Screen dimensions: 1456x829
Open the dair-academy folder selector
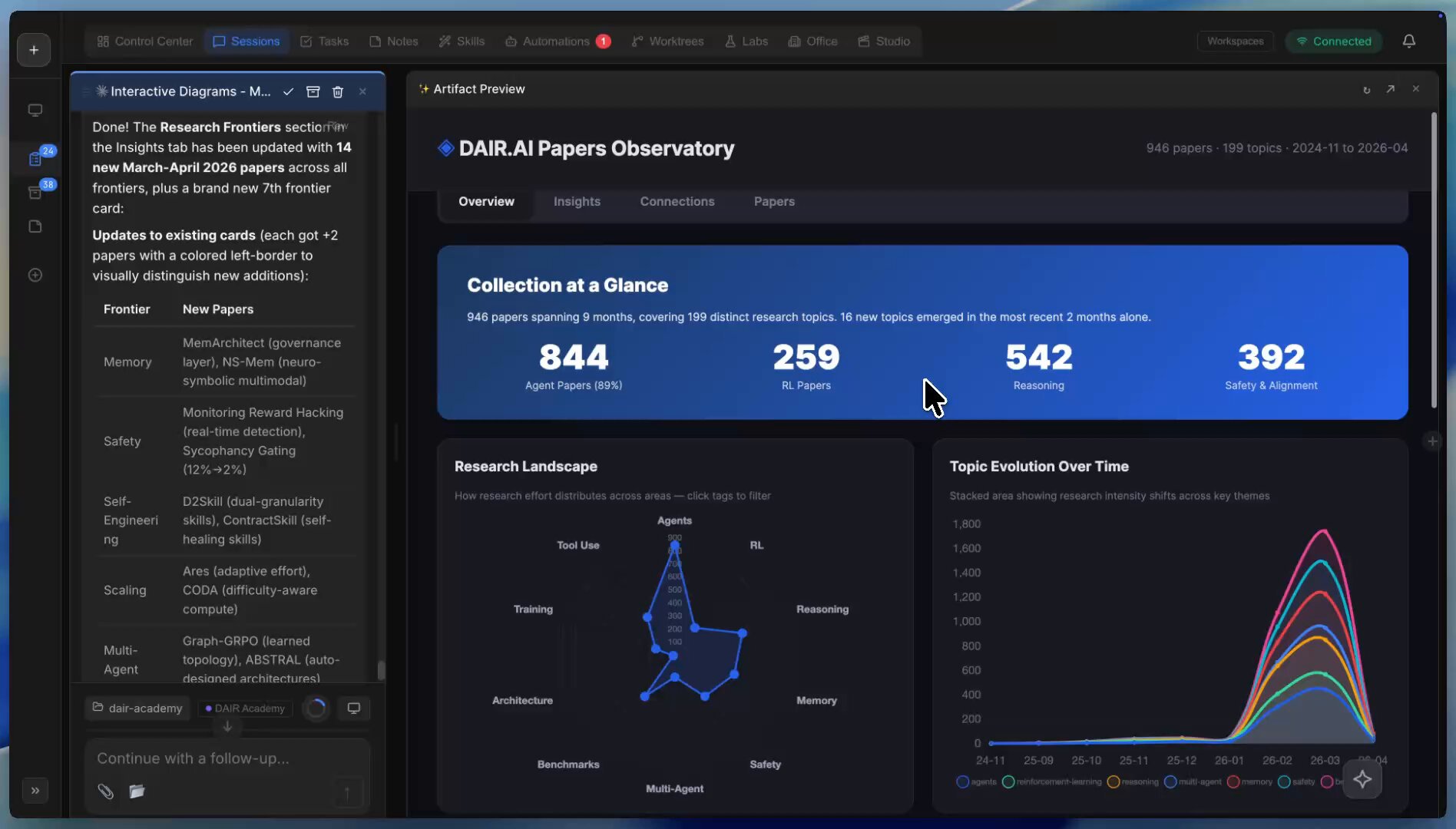pyautogui.click(x=138, y=708)
